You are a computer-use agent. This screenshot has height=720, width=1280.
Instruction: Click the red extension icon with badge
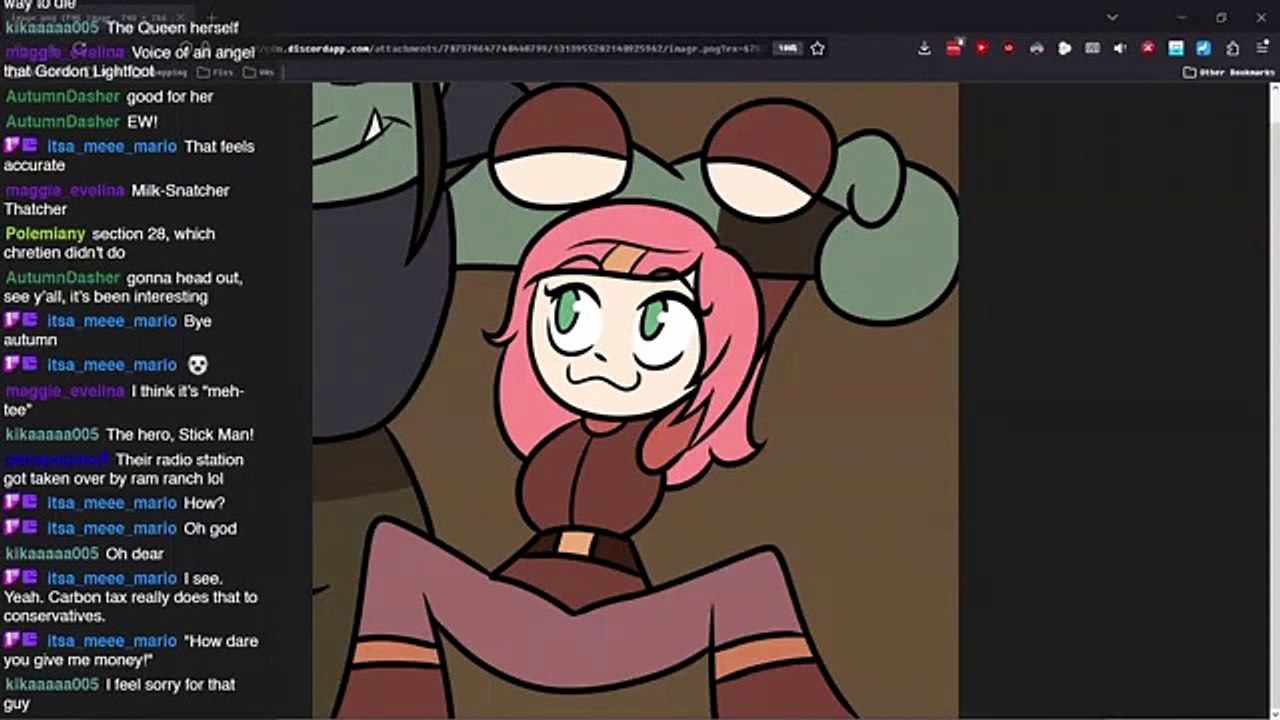click(954, 47)
